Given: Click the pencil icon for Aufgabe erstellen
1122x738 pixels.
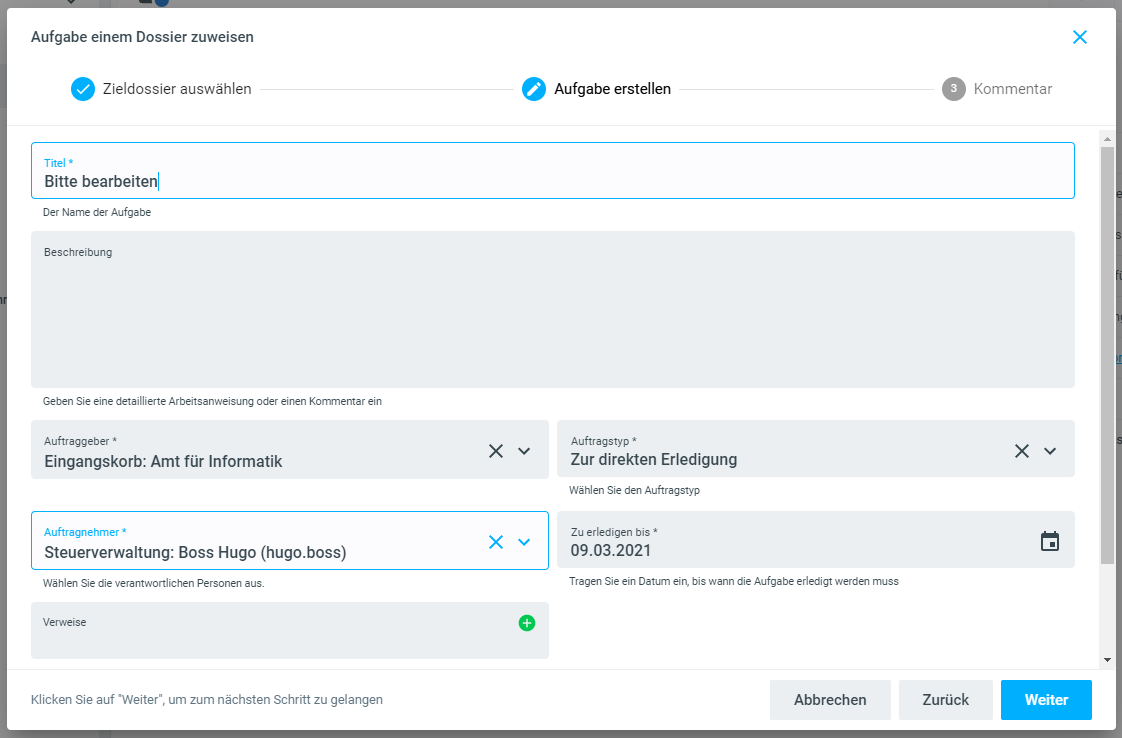Looking at the screenshot, I should 534,89.
